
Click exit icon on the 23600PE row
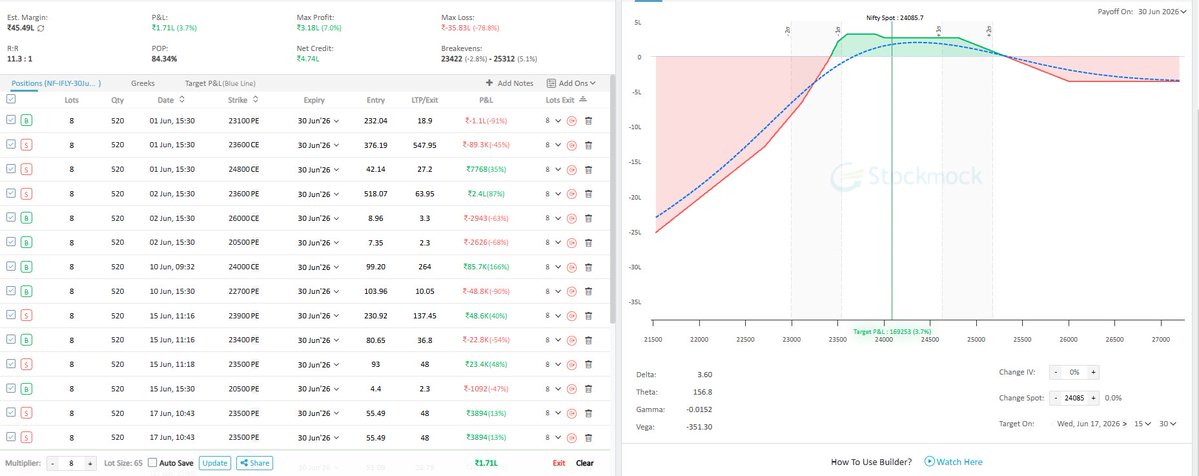[x=571, y=194]
